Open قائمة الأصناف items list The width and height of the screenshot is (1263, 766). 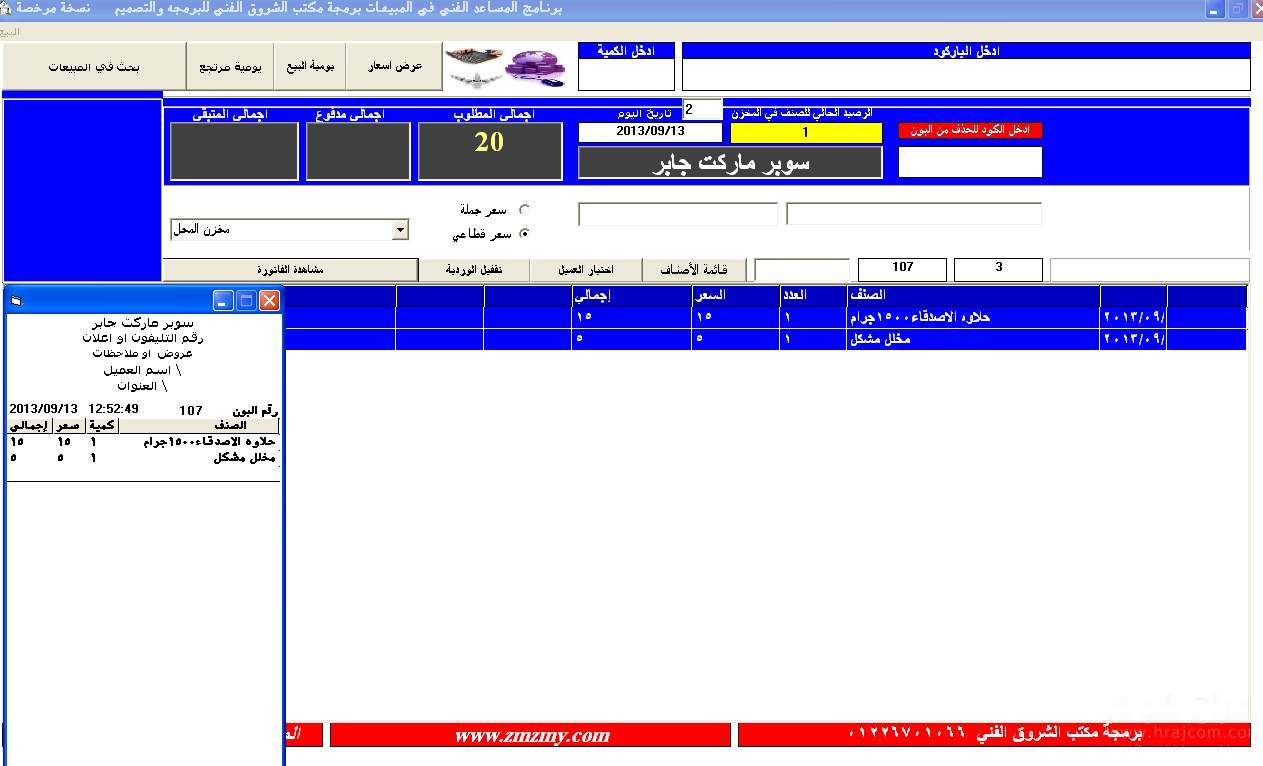[697, 270]
